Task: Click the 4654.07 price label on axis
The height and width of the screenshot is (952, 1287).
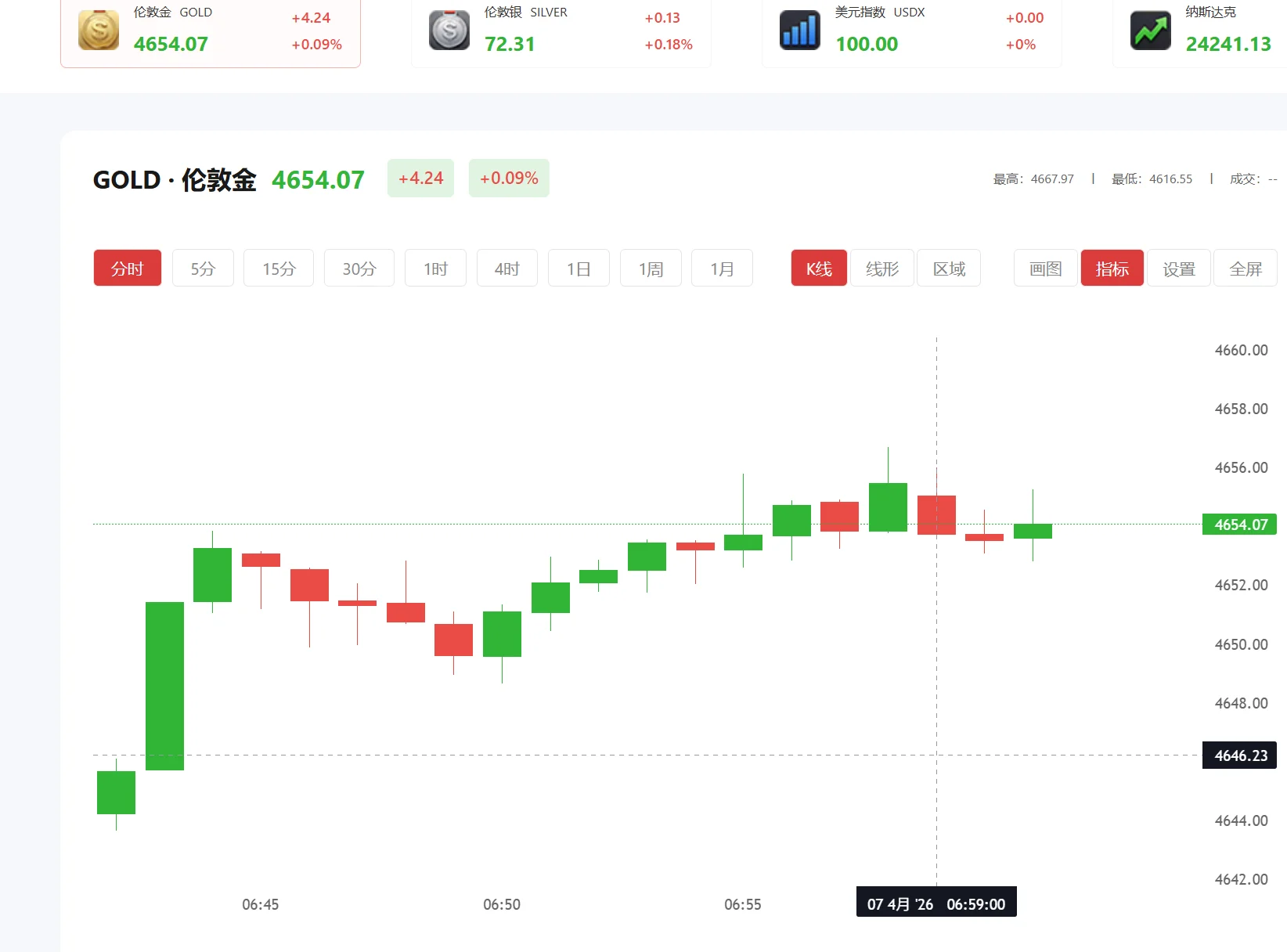Action: (x=1239, y=525)
